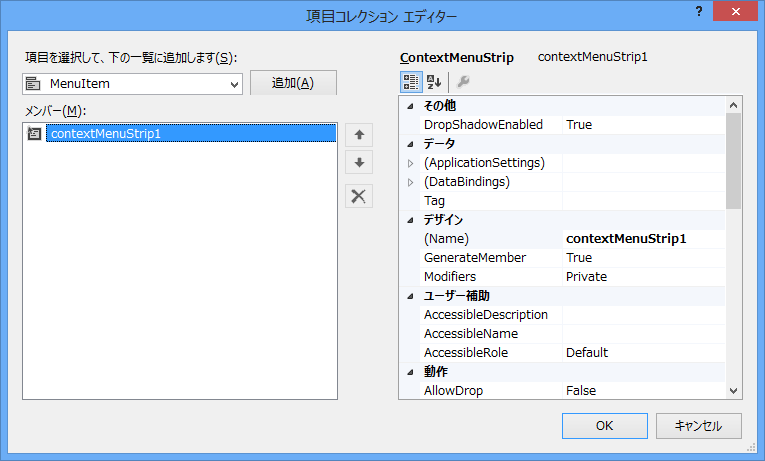Collapse the ユーザー補助 category
The image size is (765, 461).
[x=410, y=296]
